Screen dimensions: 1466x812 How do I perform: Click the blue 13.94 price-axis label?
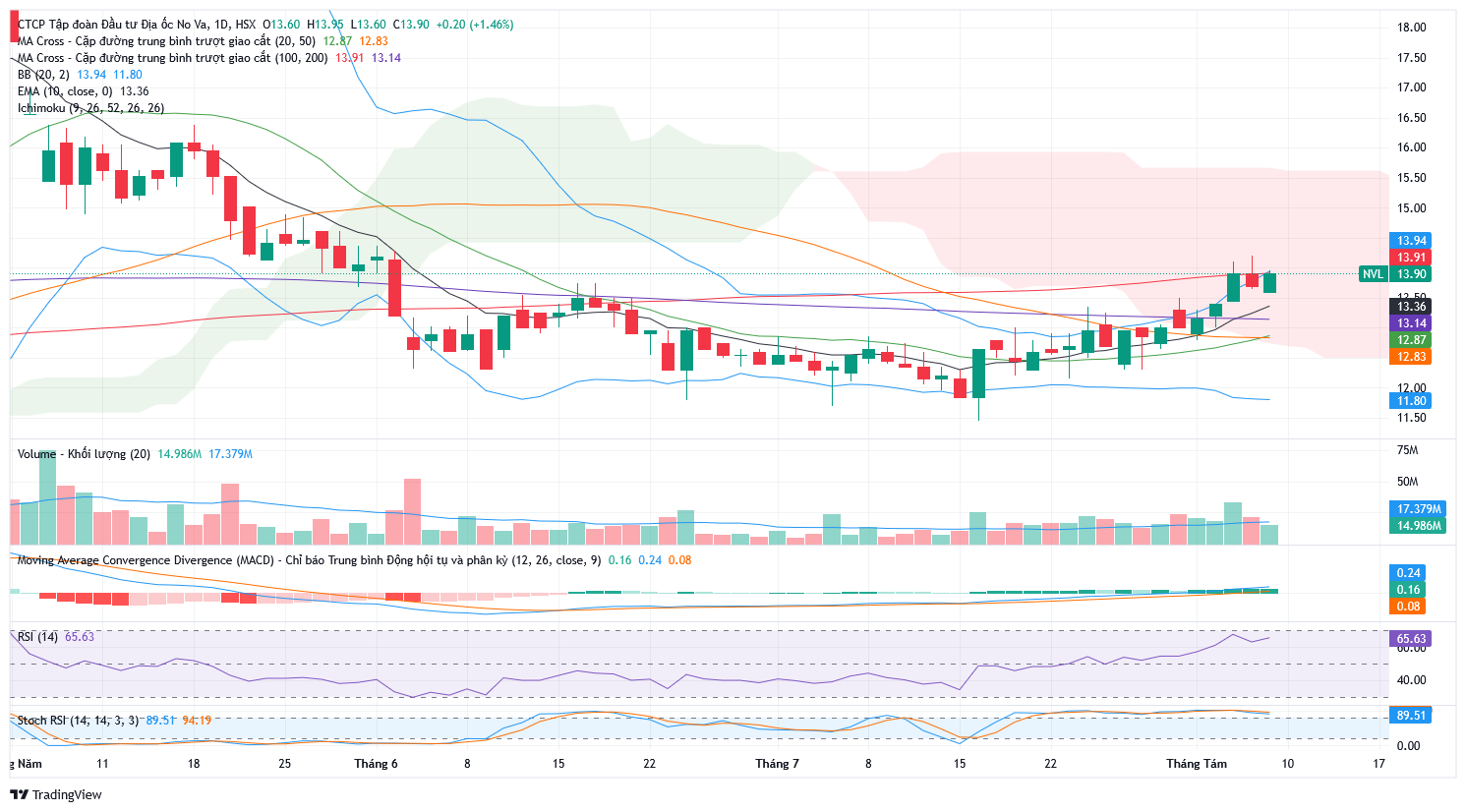[x=1412, y=241]
